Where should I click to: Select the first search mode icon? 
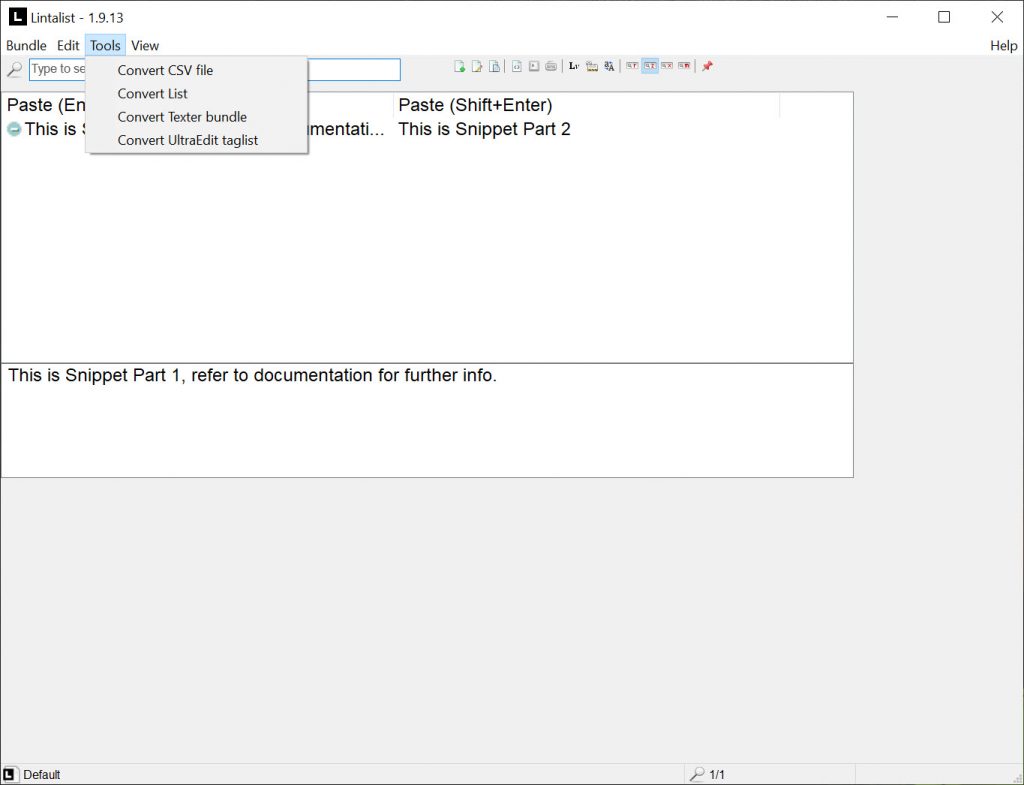click(632, 66)
